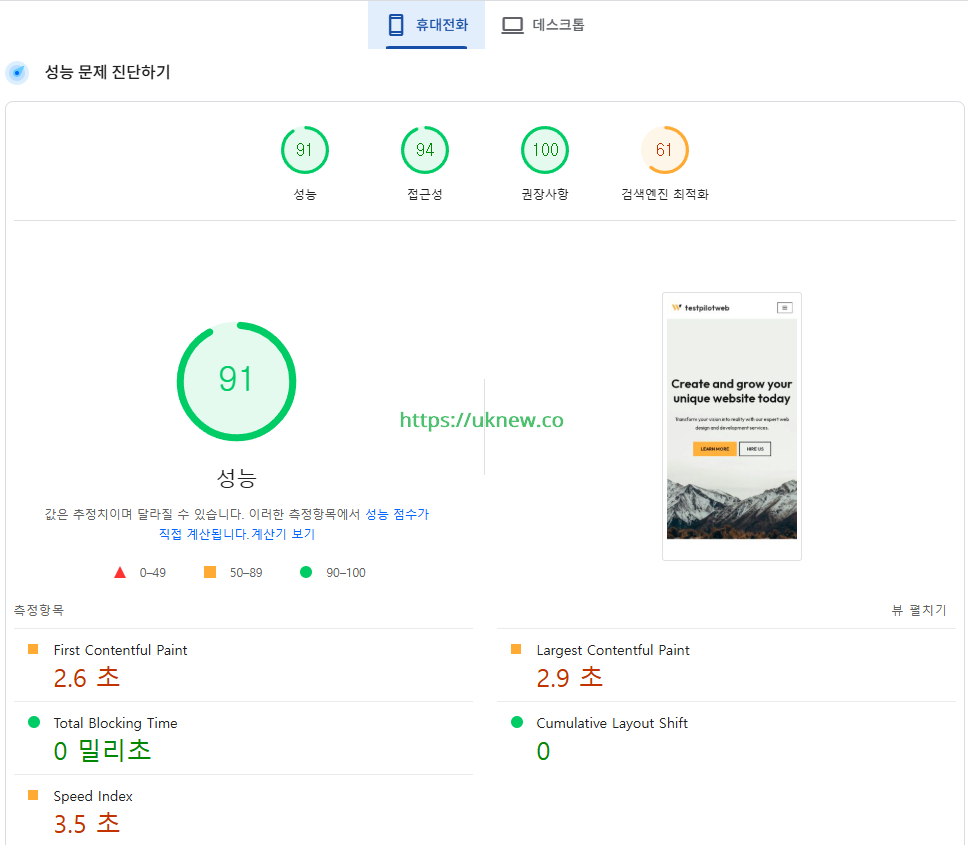Click the 검색엔진 최적화 gauge showing 61
Screen dimensions: 968x845
click(x=665, y=150)
